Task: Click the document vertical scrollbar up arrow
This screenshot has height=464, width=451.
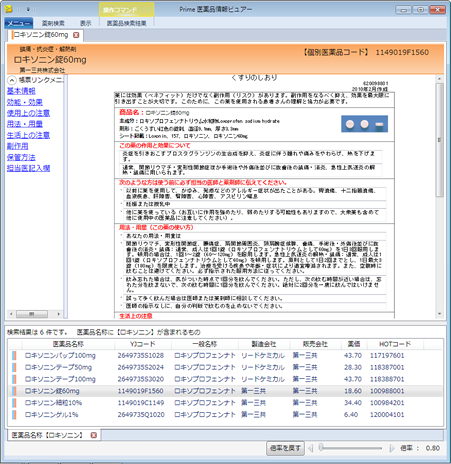Action: (440, 79)
